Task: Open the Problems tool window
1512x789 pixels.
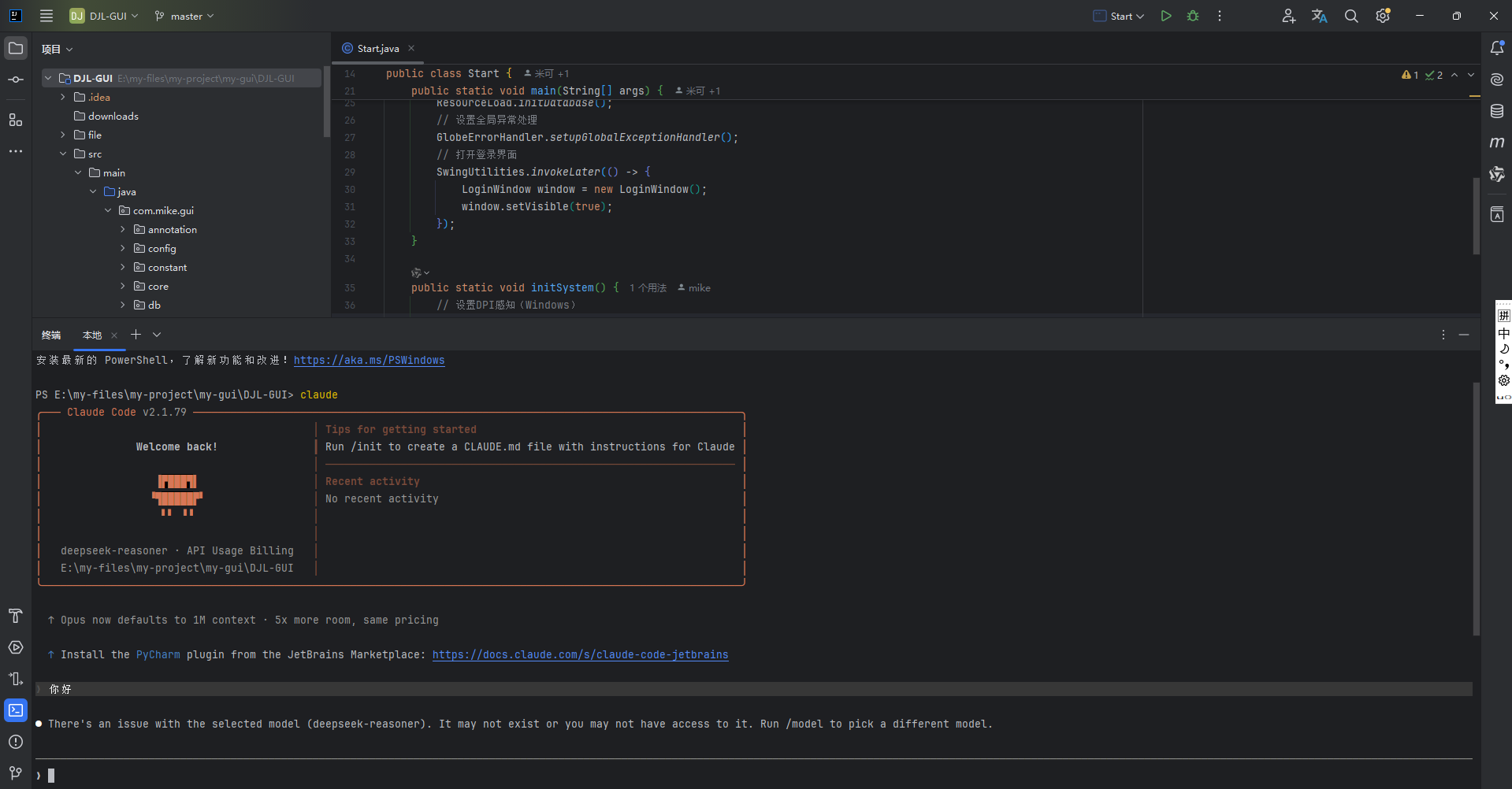Action: (16, 742)
